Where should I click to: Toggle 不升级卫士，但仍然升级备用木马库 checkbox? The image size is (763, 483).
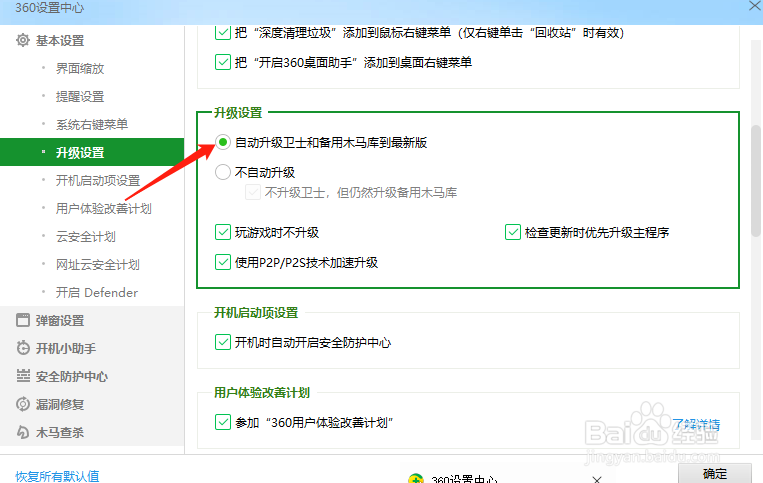(253, 193)
